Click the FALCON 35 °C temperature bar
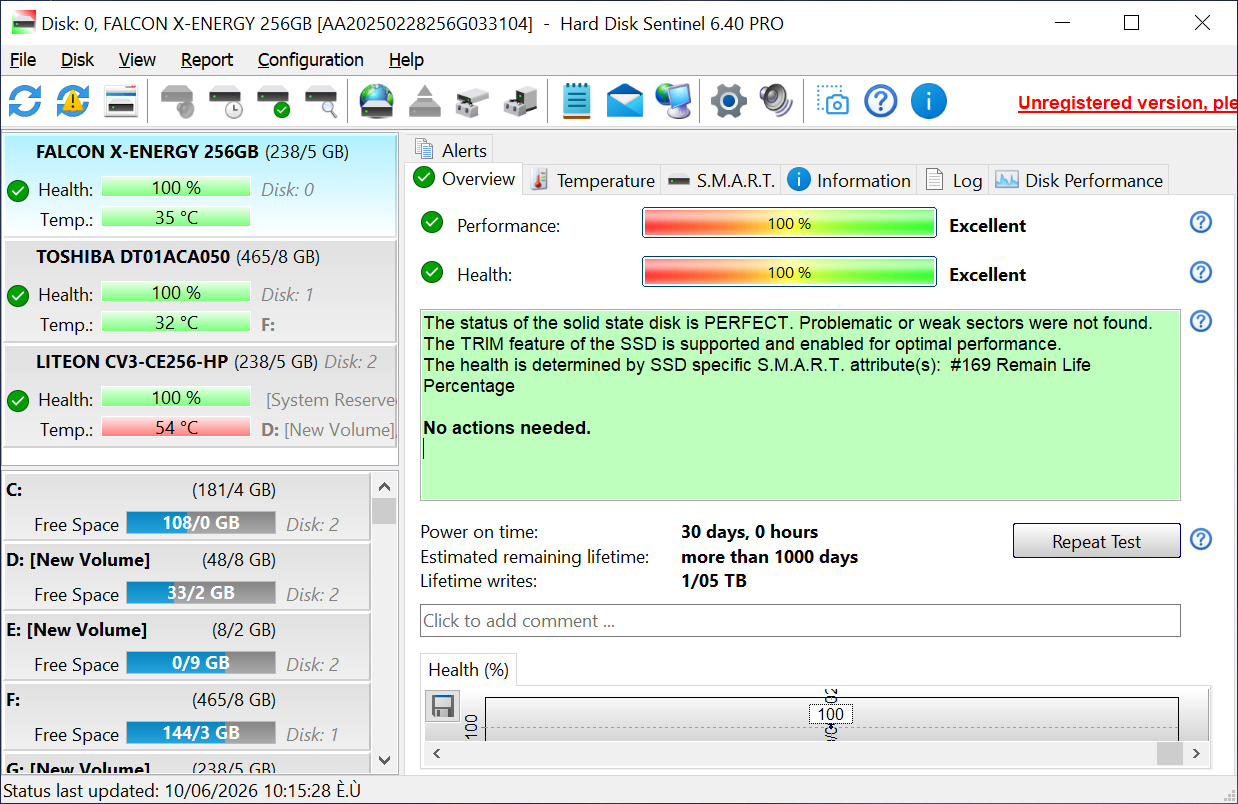This screenshot has height=804, width=1238. [x=176, y=218]
